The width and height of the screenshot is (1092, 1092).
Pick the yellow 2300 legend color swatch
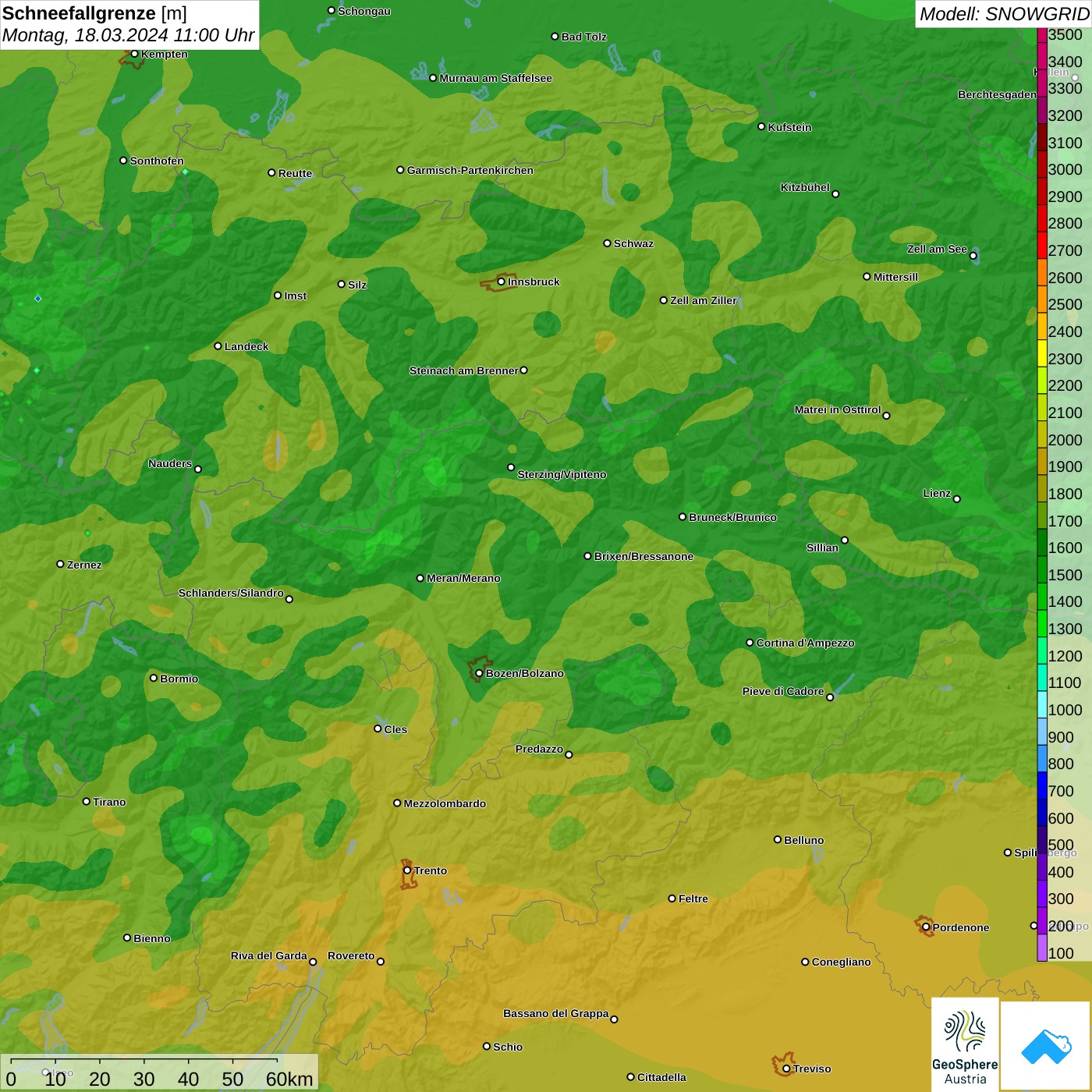tap(1042, 353)
